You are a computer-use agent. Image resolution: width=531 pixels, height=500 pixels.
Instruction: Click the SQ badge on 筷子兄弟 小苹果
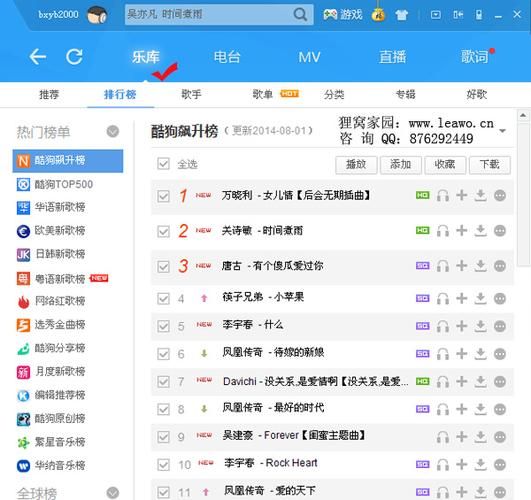point(423,298)
